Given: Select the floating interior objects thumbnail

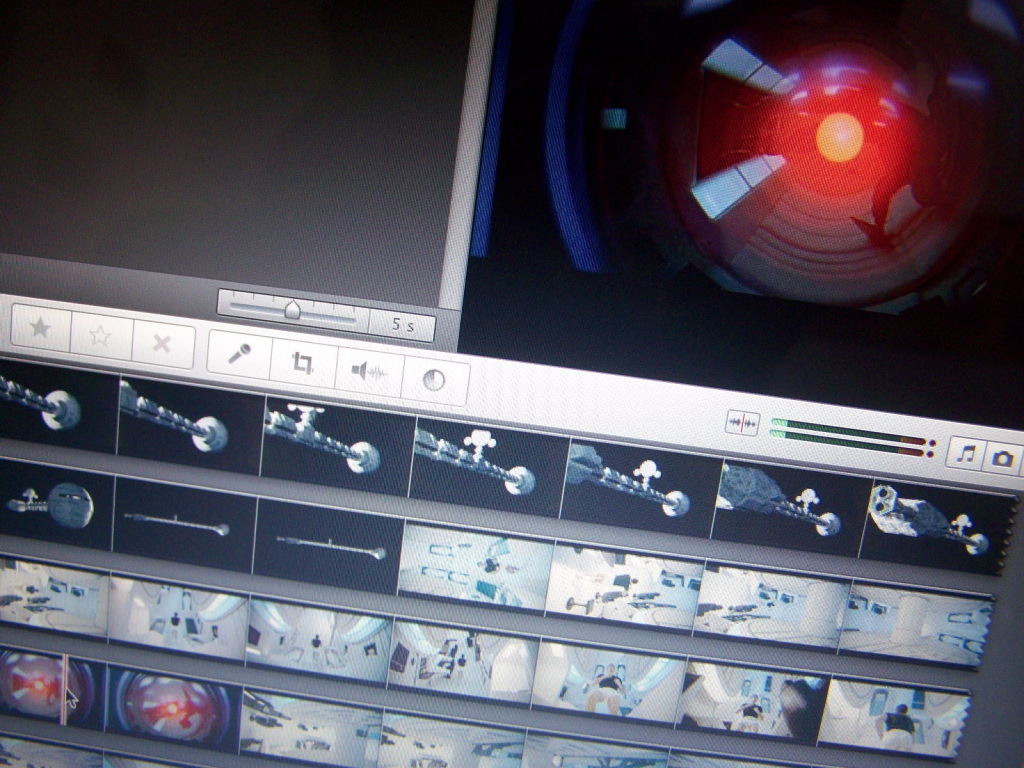Looking at the screenshot, I should pyautogui.click(x=475, y=568).
